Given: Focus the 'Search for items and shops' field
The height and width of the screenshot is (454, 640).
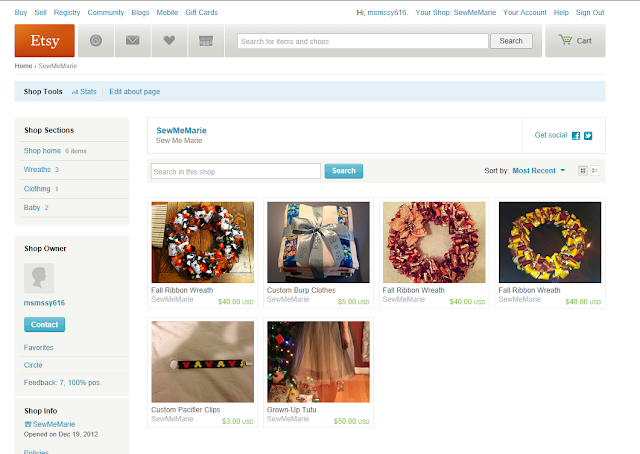Looking at the screenshot, I should point(362,41).
